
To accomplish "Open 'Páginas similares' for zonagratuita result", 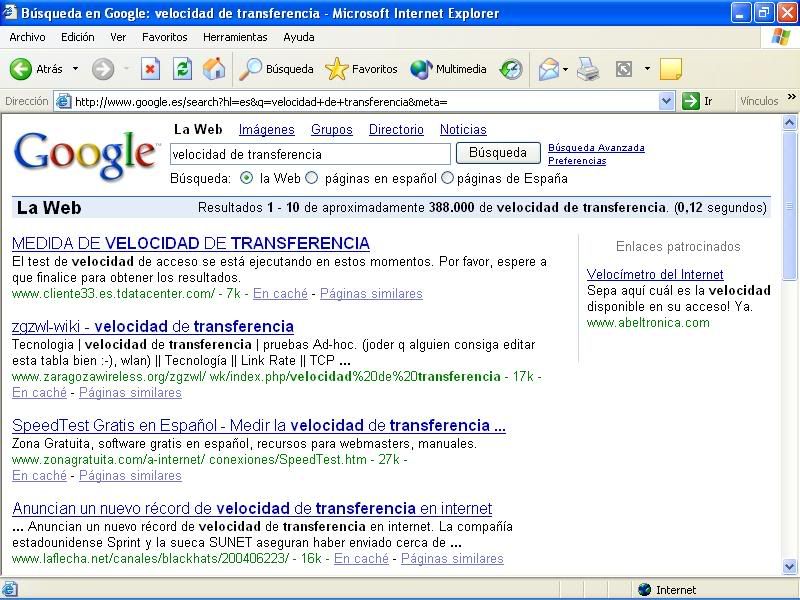I will 130,476.
